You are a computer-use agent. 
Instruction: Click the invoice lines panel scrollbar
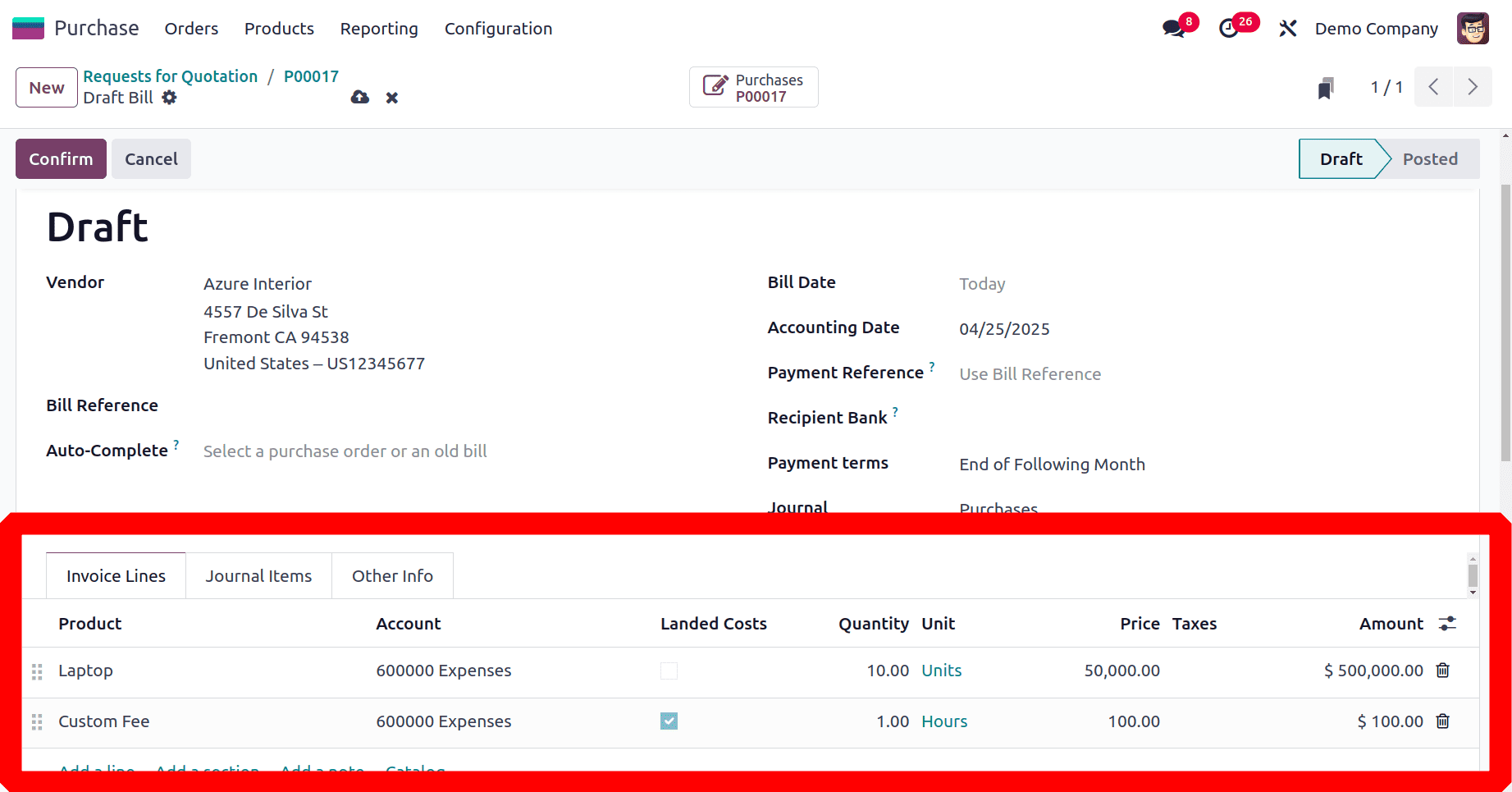coord(1473,575)
